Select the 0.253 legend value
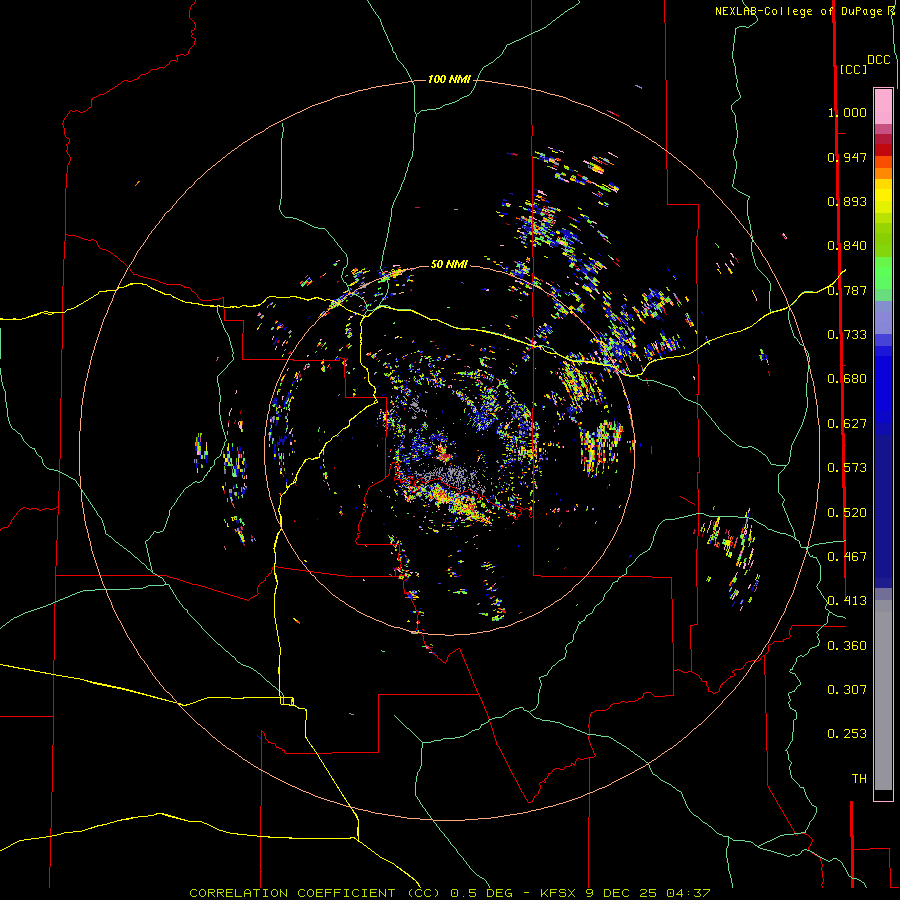The image size is (900, 900). (847, 734)
